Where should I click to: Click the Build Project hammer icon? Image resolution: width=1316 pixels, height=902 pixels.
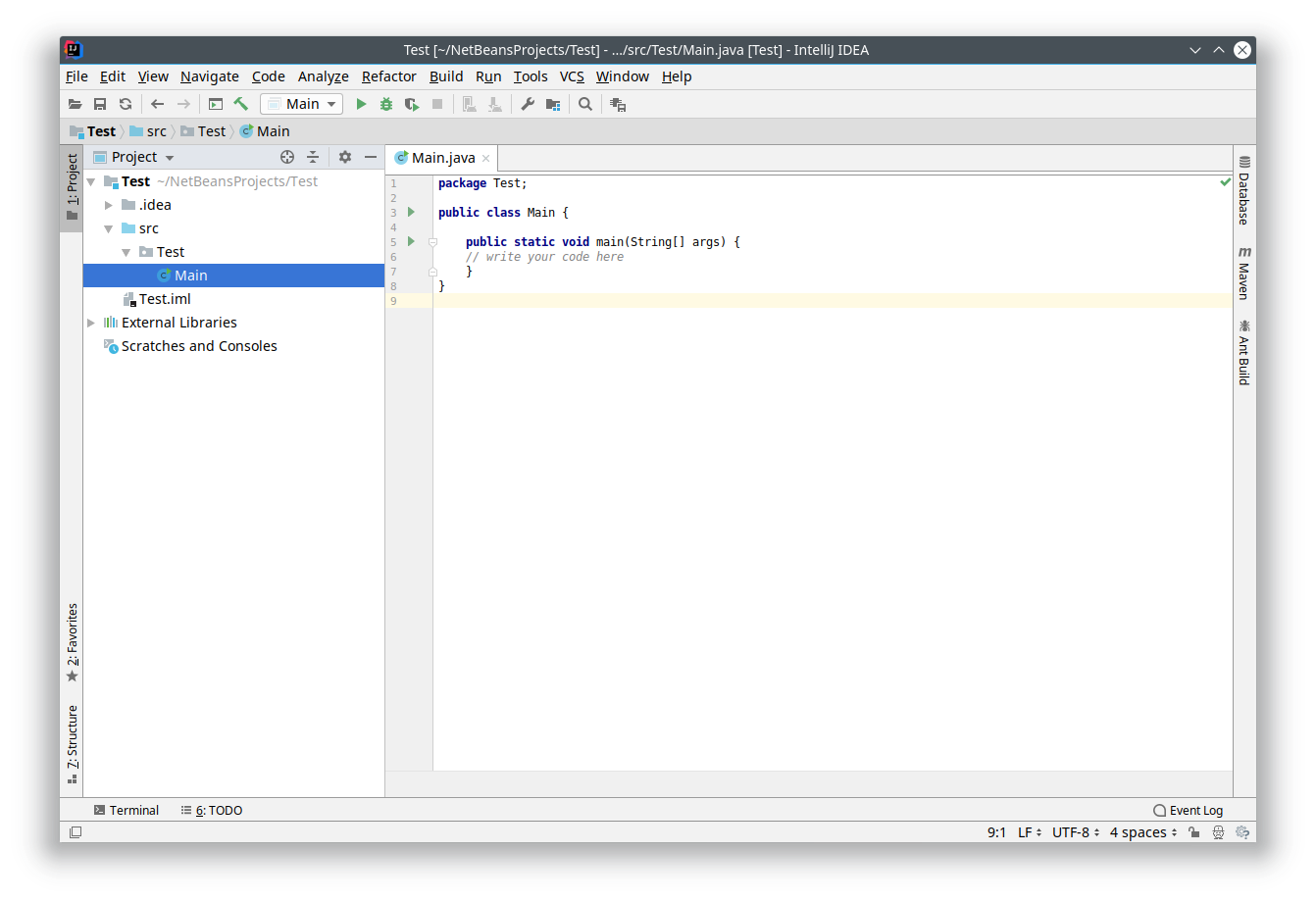(241, 104)
